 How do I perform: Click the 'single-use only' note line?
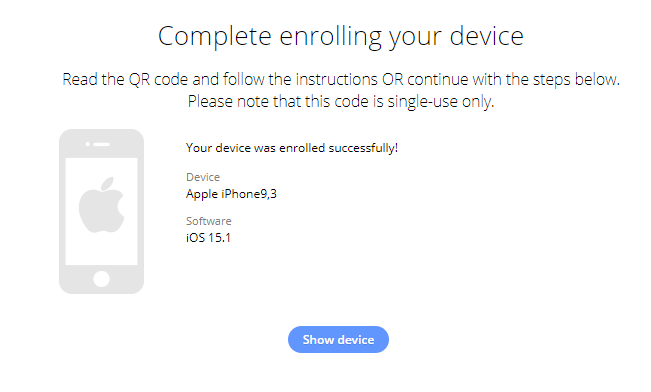click(x=340, y=101)
